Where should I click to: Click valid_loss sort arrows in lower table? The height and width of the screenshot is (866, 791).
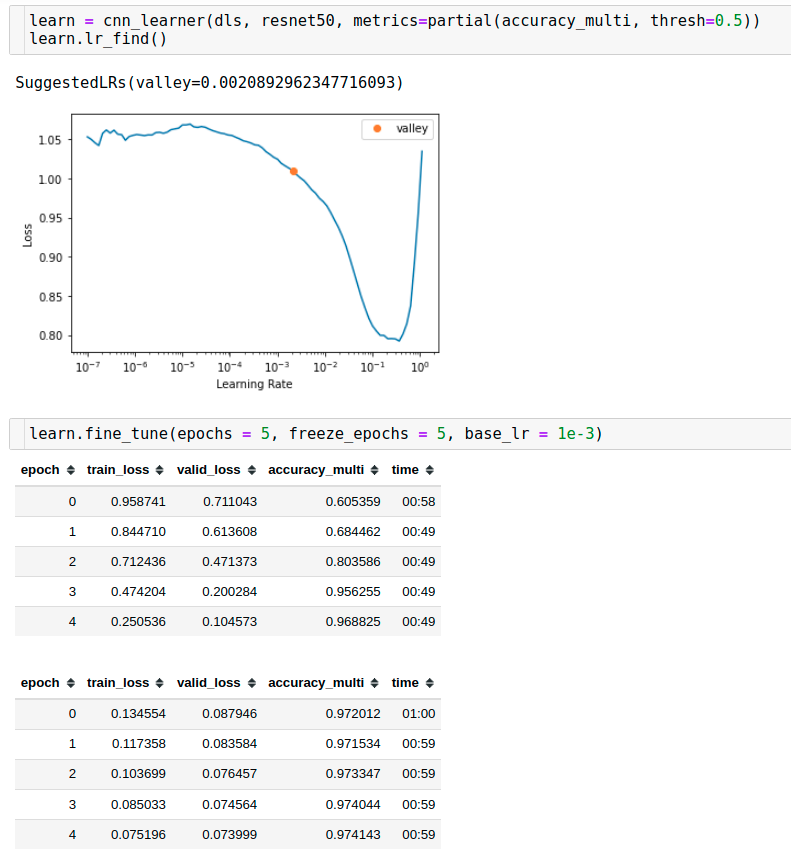click(250, 683)
